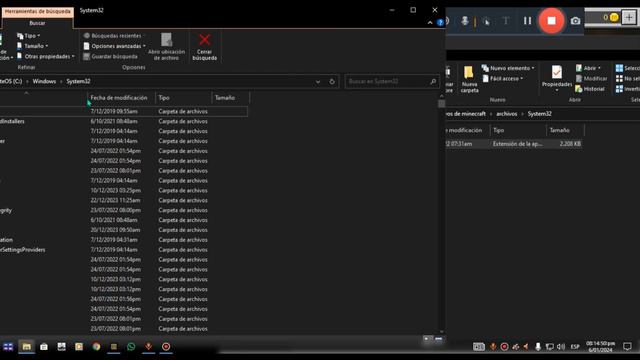The image size is (640, 360).
Task: Open Nuevo elemento dropdown in back window
Action: tap(508, 68)
